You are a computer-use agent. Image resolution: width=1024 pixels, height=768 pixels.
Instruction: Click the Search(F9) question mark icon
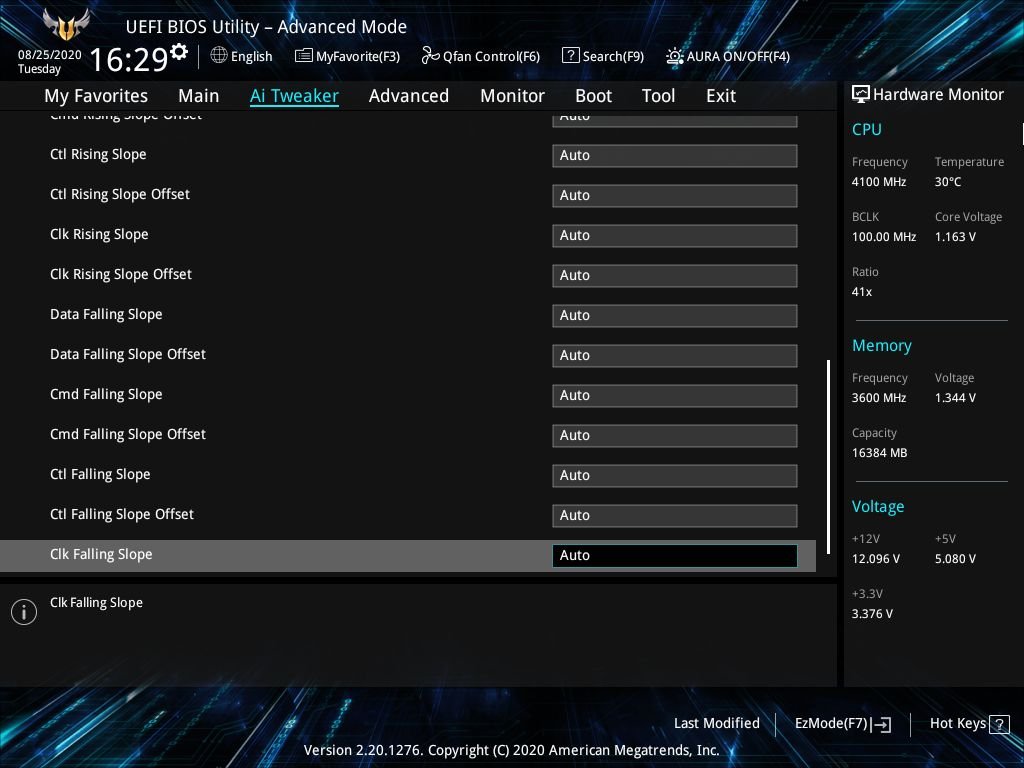pos(570,56)
